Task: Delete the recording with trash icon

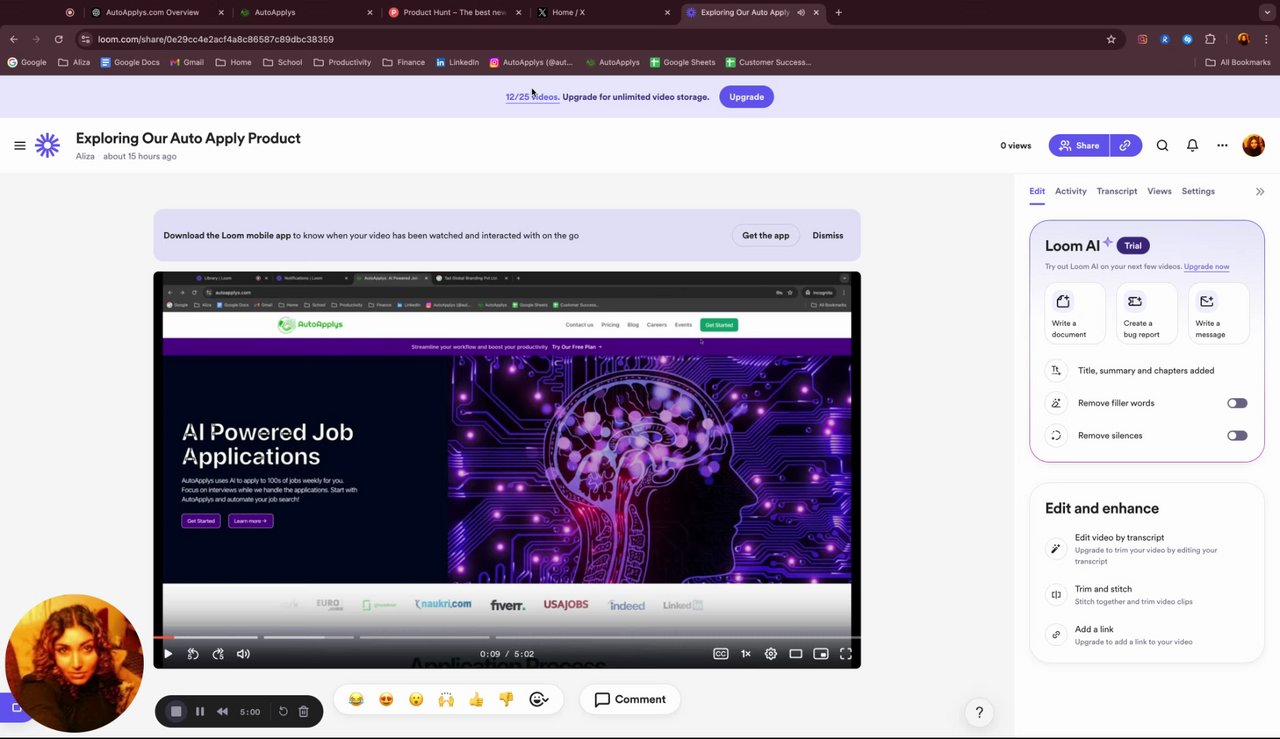Action: point(304,712)
